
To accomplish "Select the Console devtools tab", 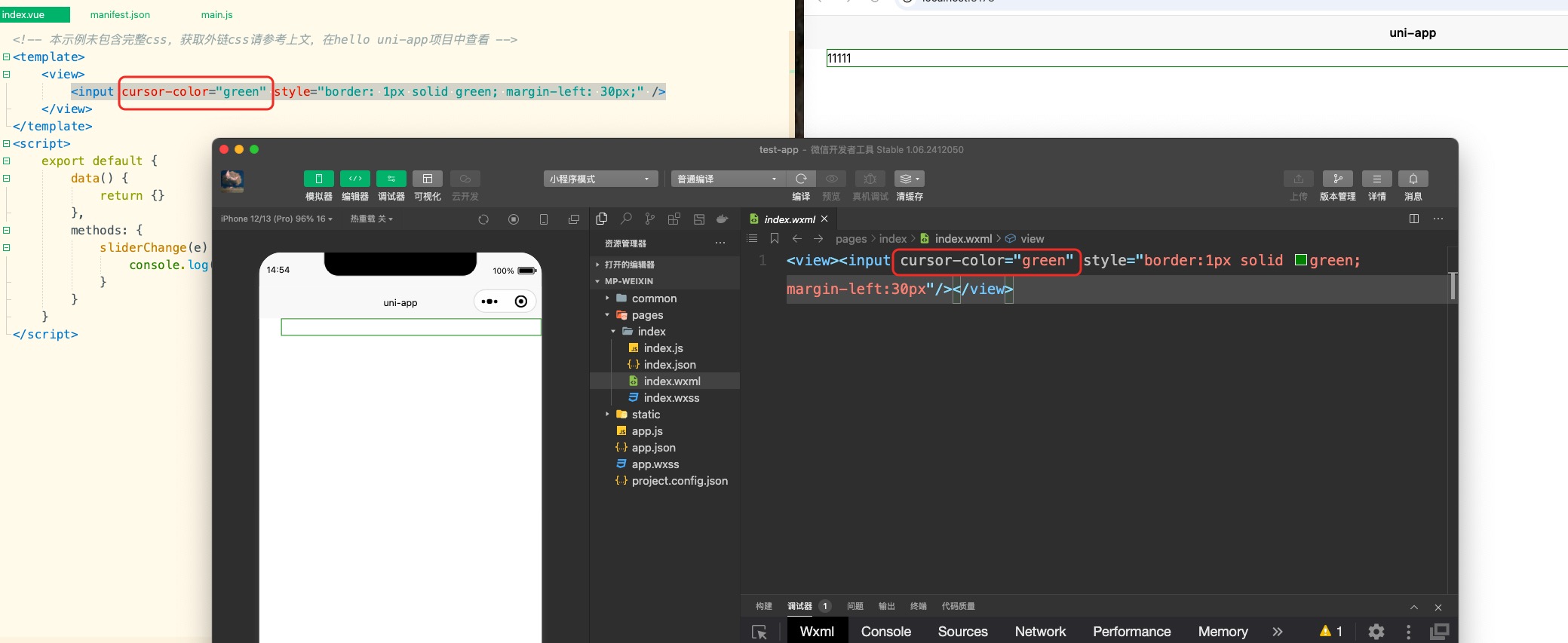I will coord(886,632).
